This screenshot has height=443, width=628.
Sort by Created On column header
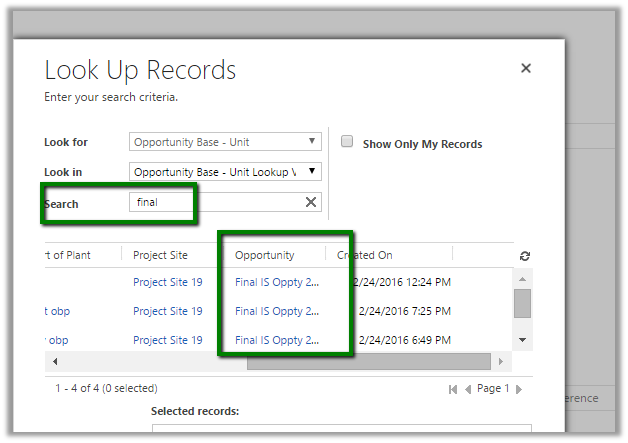365,255
